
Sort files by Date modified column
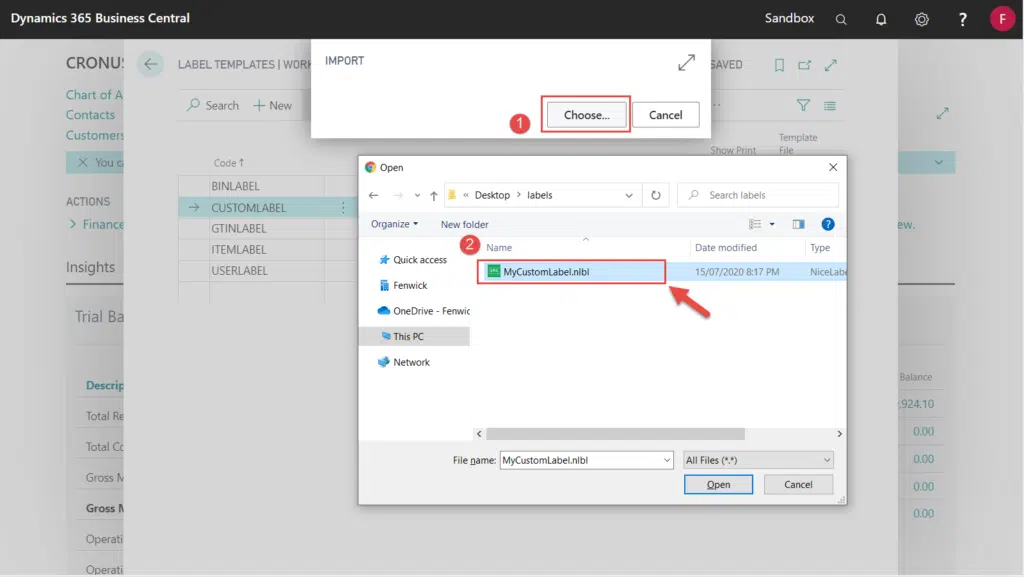[x=726, y=247]
